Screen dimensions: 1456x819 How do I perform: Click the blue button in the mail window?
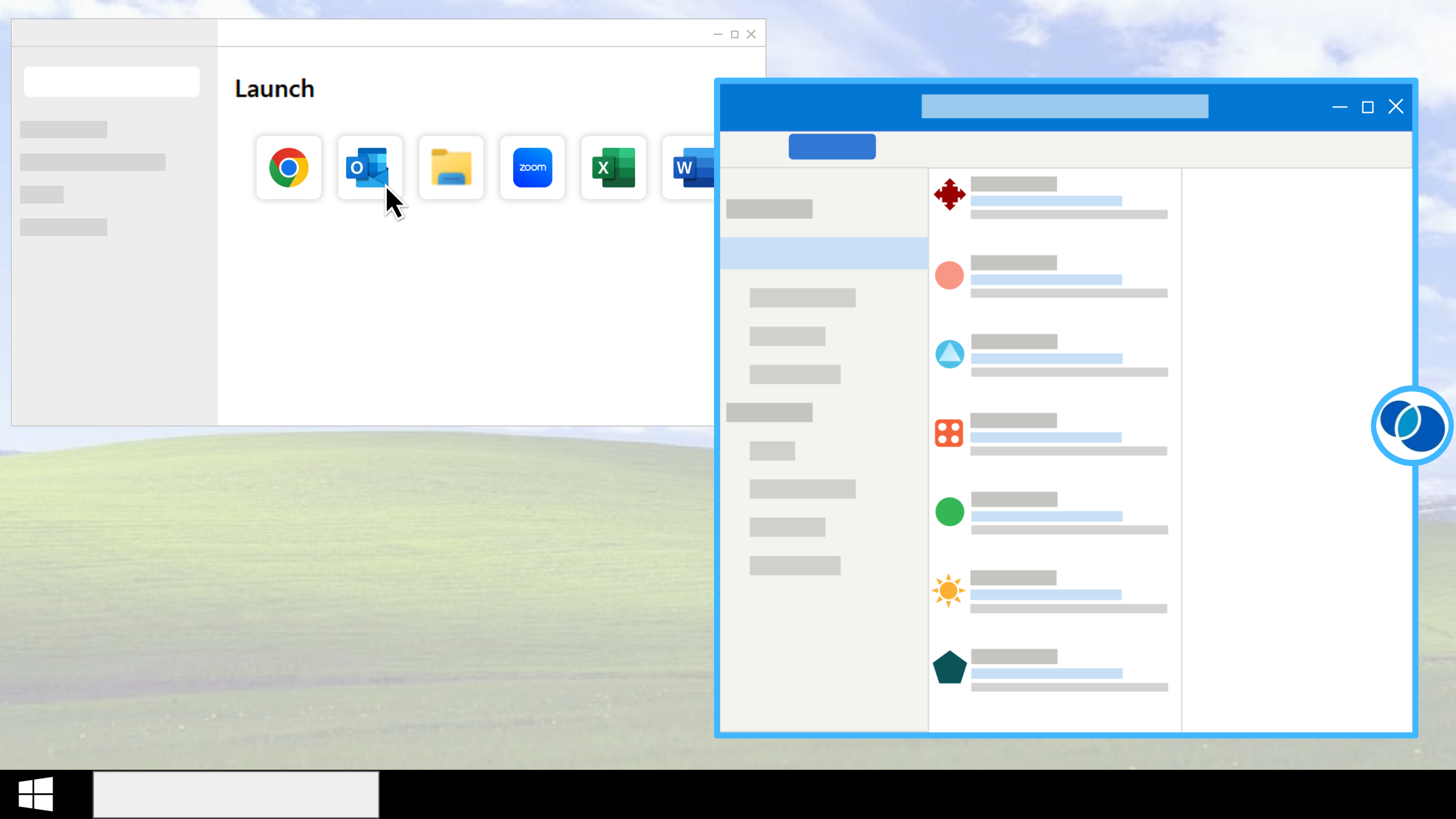tap(831, 147)
